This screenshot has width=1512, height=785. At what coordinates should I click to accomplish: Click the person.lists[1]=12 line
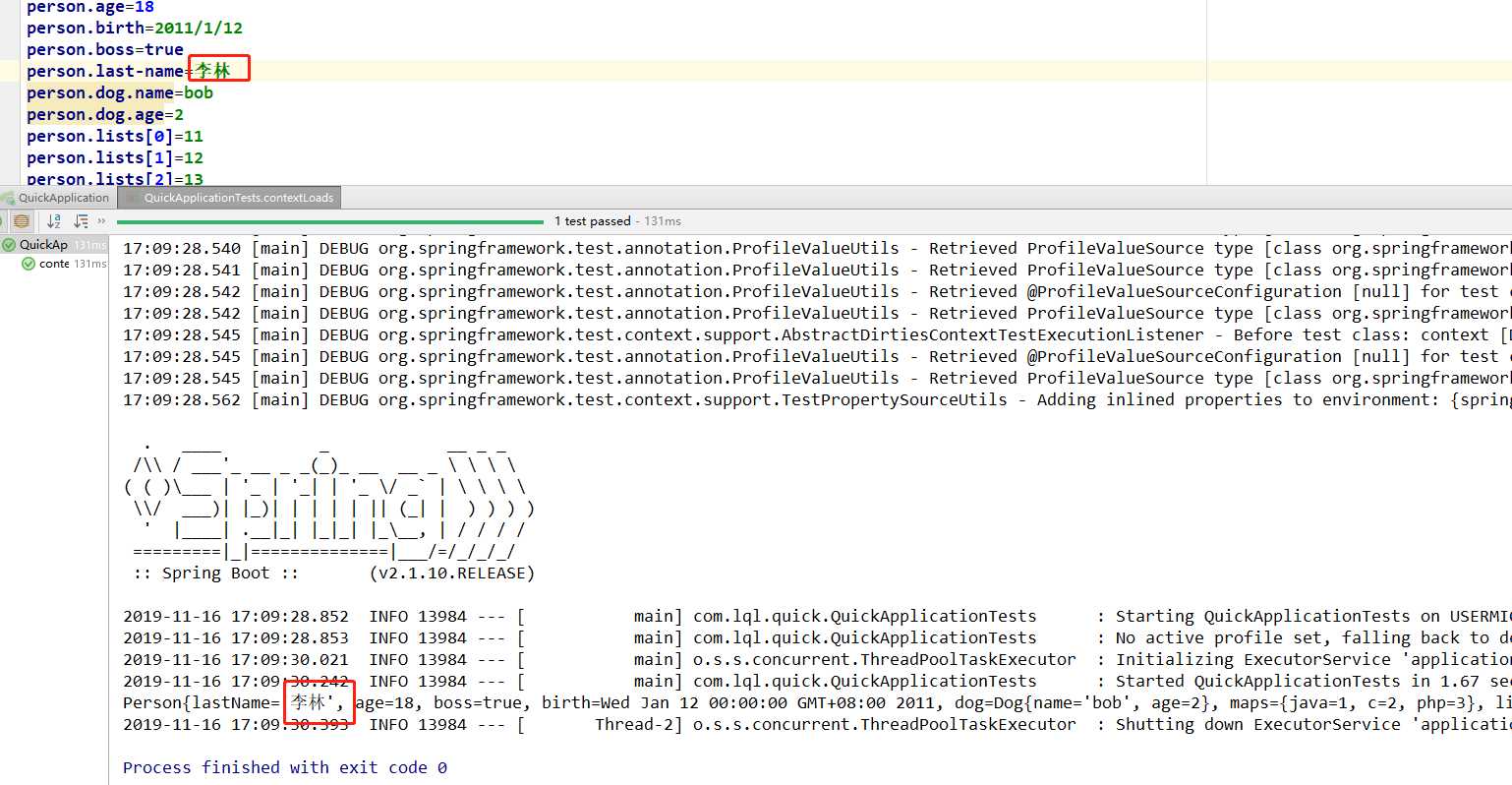click(115, 158)
